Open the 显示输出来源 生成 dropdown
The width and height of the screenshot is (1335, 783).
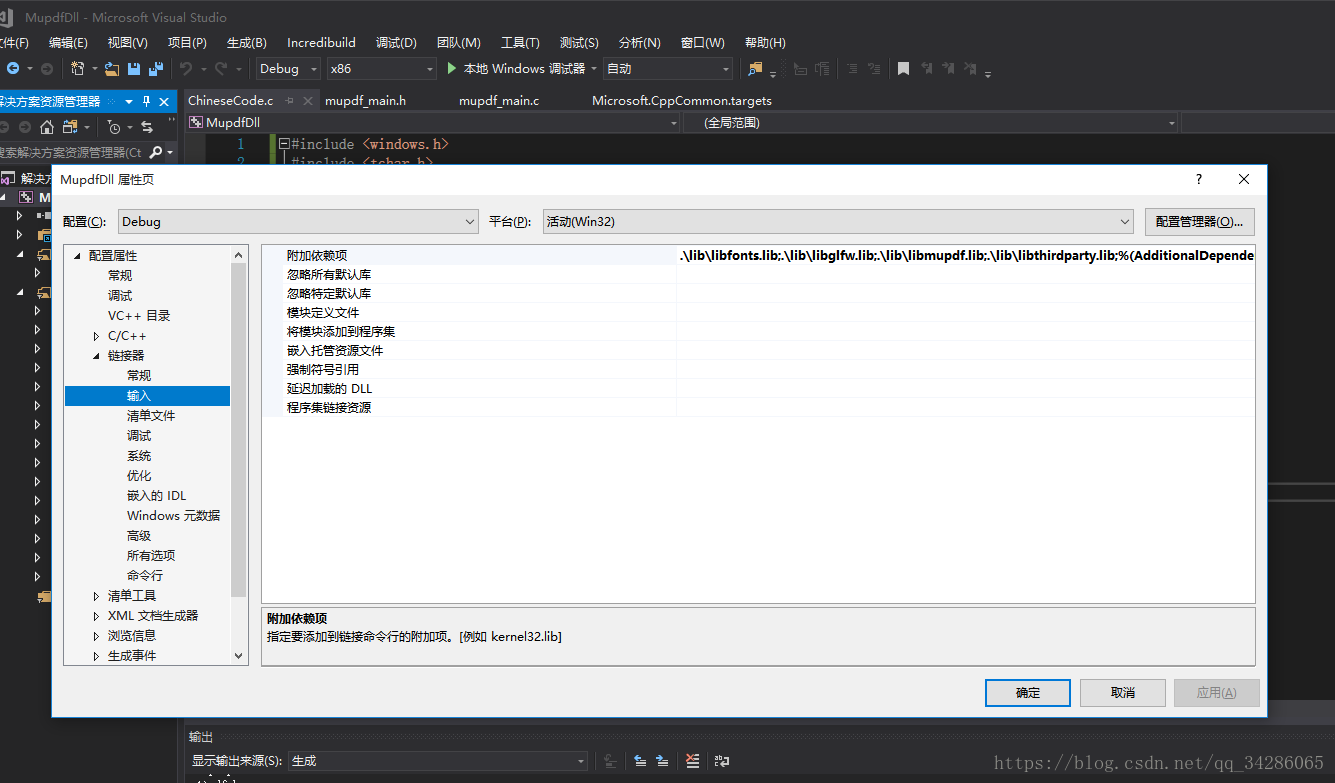437,761
